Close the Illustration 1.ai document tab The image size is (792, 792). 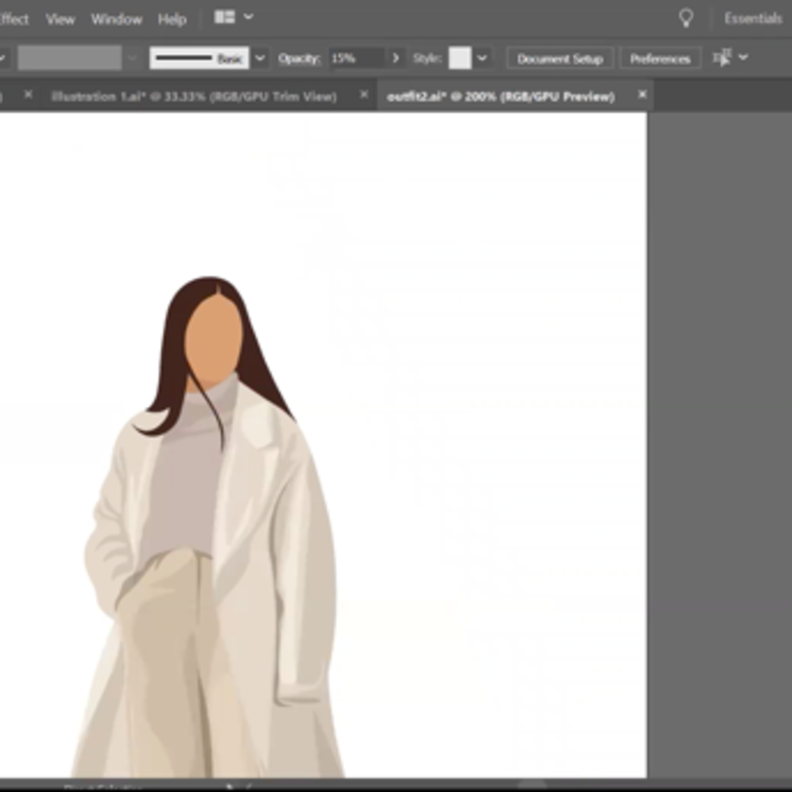(x=363, y=95)
